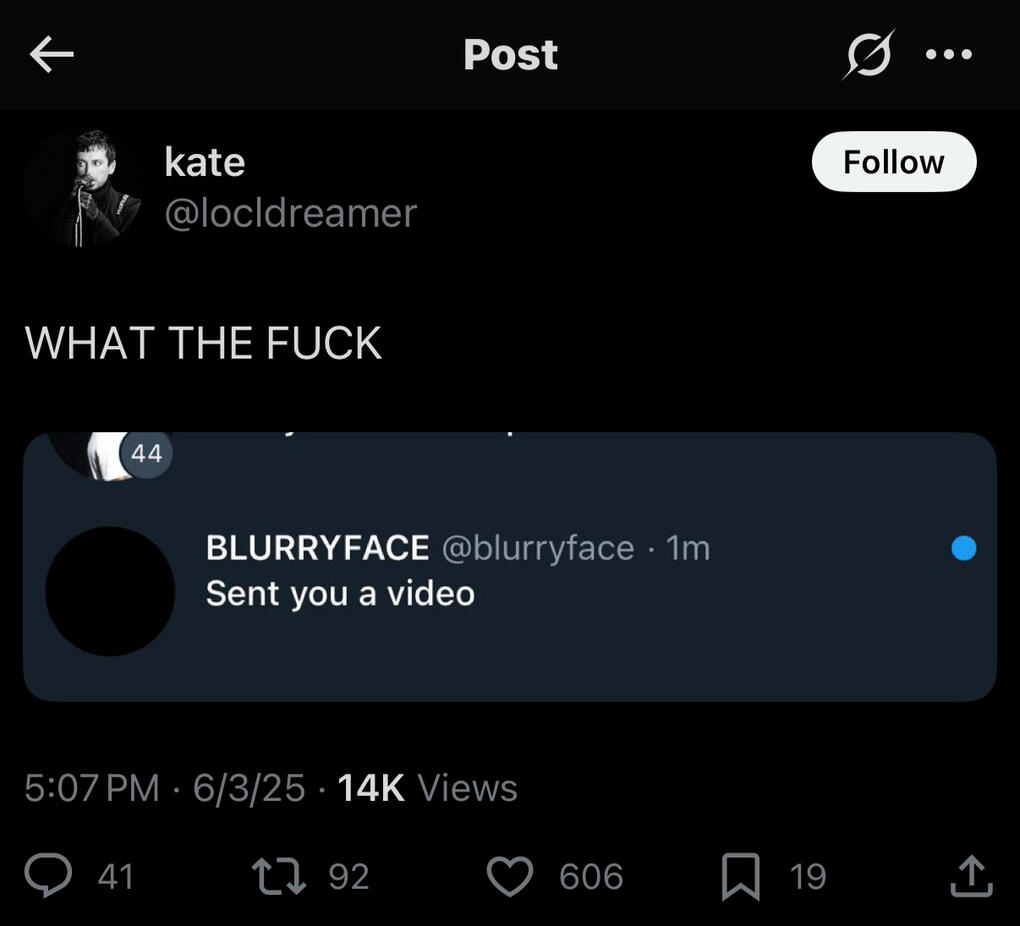Tap the 44 notification badge
Viewport: 1020px width, 926px height.
coord(146,454)
